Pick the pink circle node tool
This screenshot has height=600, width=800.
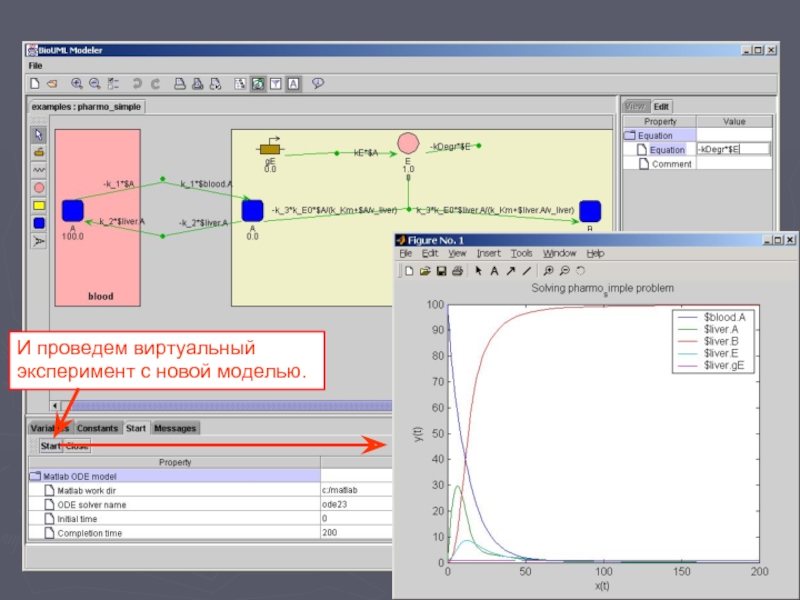pyautogui.click(x=39, y=187)
